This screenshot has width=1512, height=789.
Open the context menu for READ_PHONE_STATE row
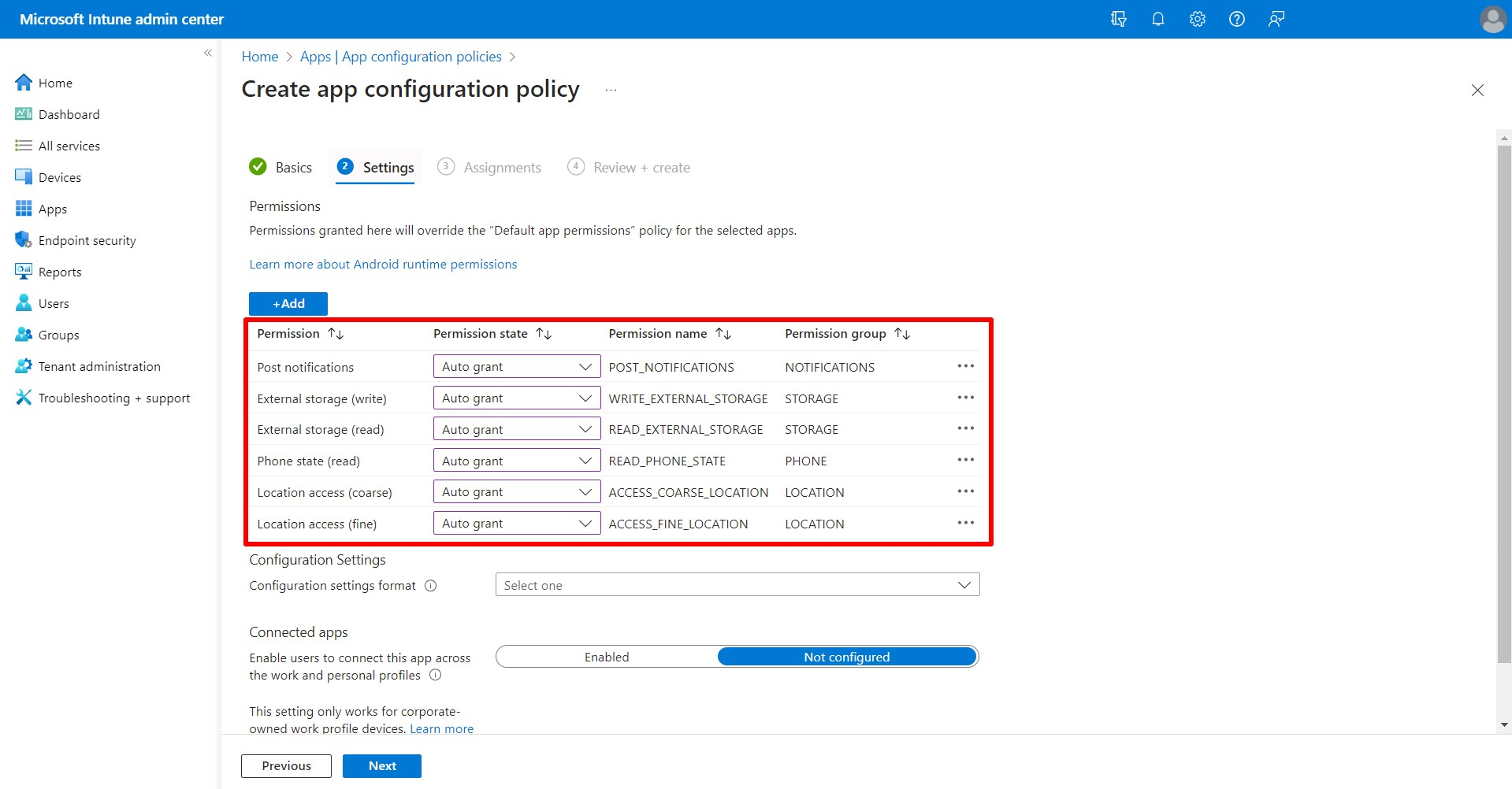966,459
